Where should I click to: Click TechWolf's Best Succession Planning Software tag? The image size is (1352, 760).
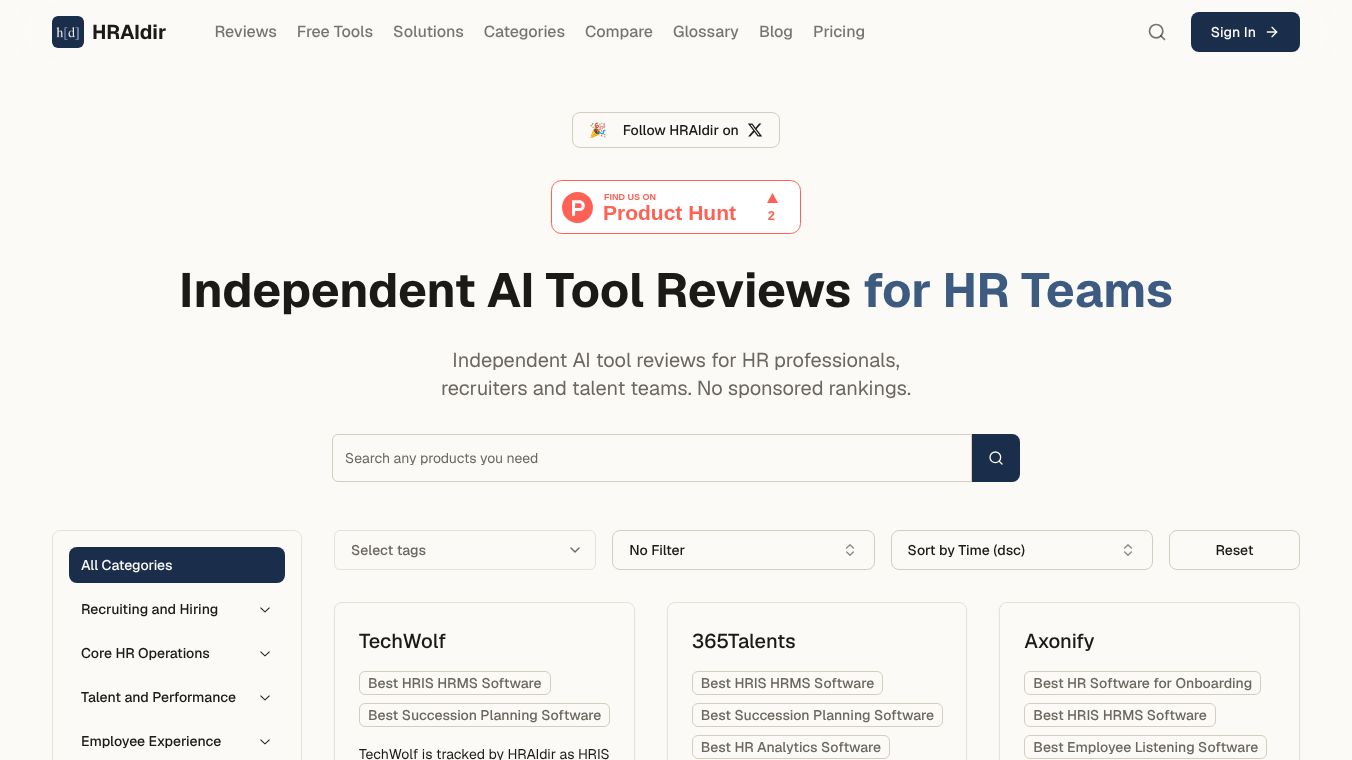tap(484, 715)
